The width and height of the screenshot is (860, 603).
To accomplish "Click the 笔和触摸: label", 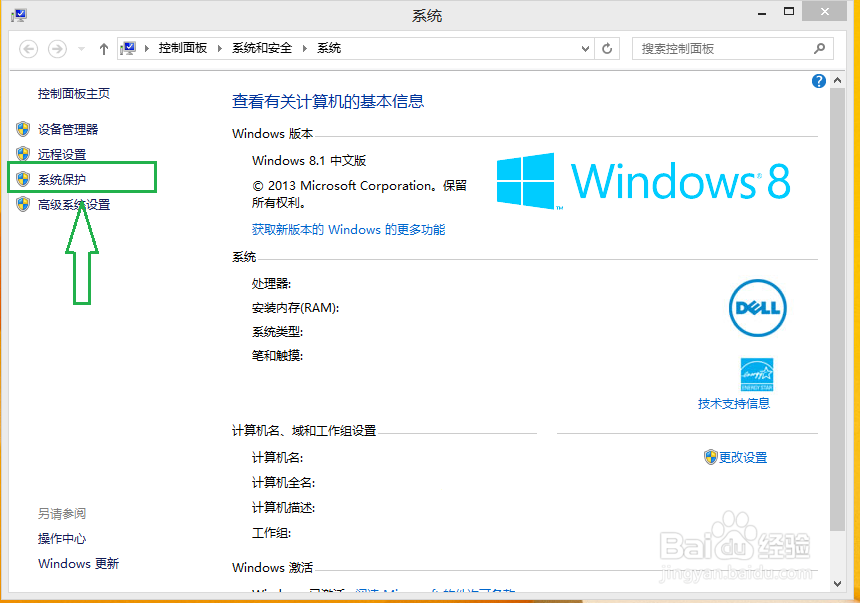I will (x=278, y=356).
